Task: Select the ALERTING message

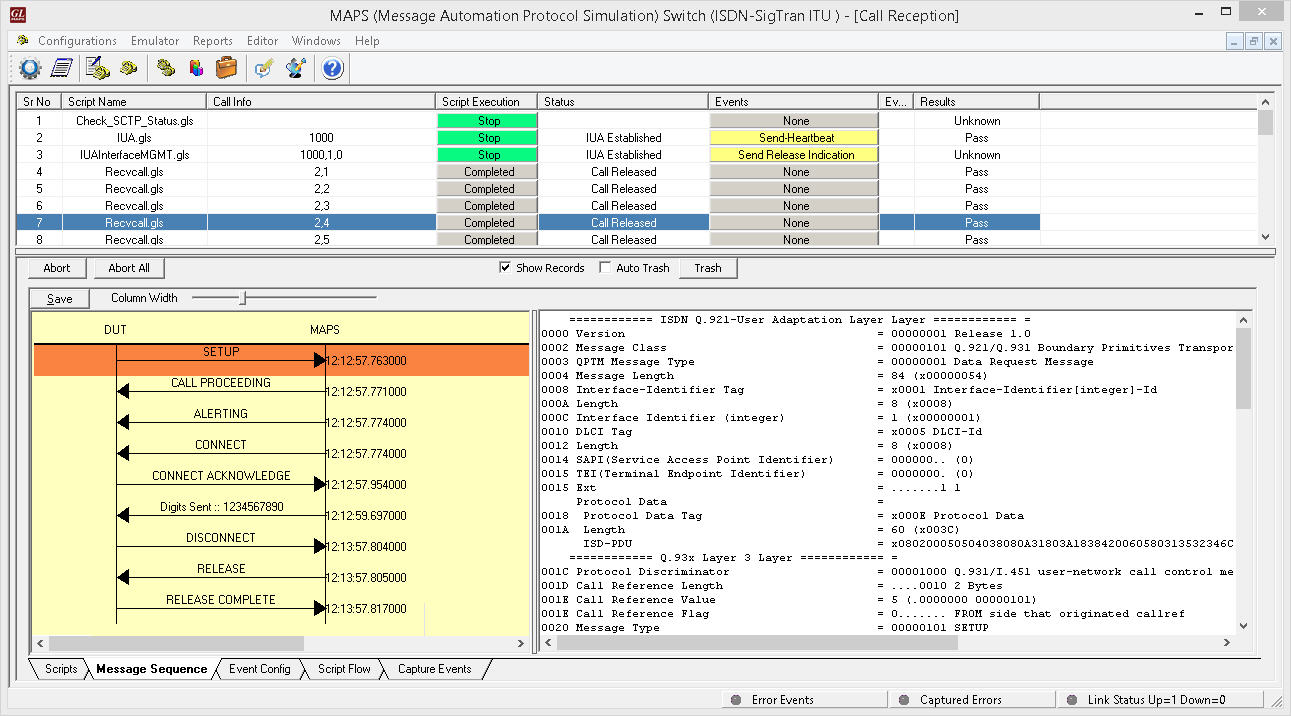Action: 221,414
